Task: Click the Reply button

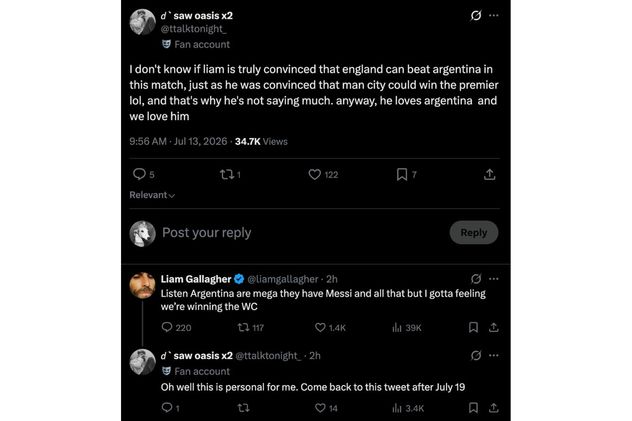Action: (474, 232)
